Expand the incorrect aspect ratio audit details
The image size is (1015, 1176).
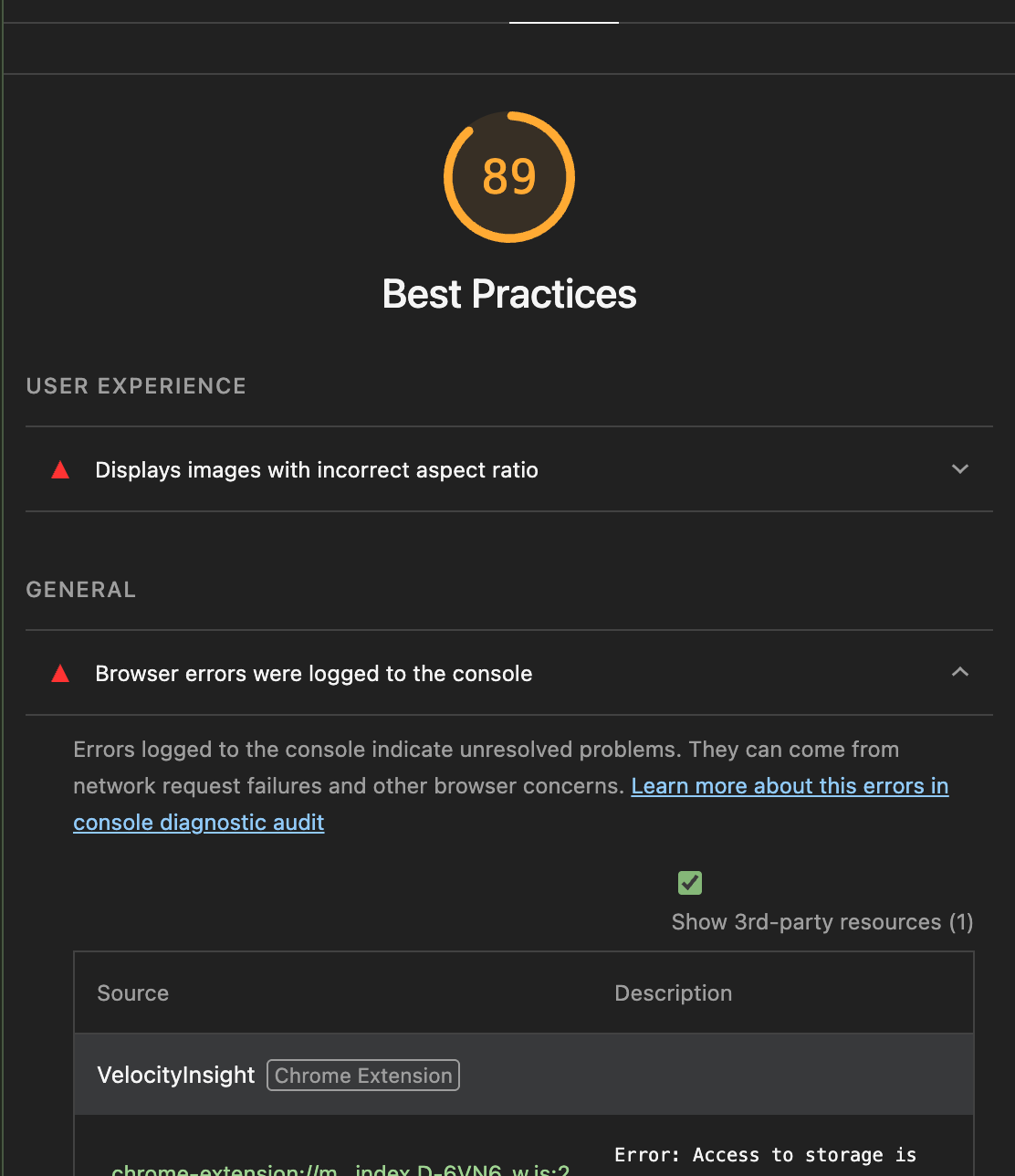click(959, 468)
